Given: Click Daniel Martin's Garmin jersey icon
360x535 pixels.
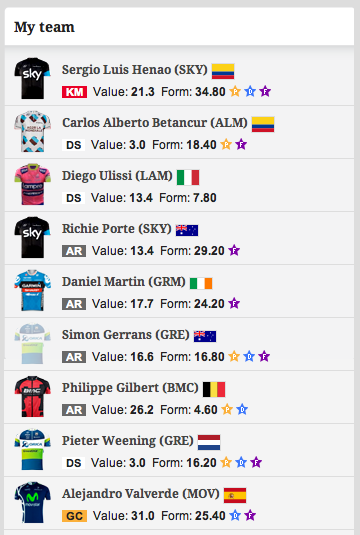Looking at the screenshot, I should pos(32,290).
